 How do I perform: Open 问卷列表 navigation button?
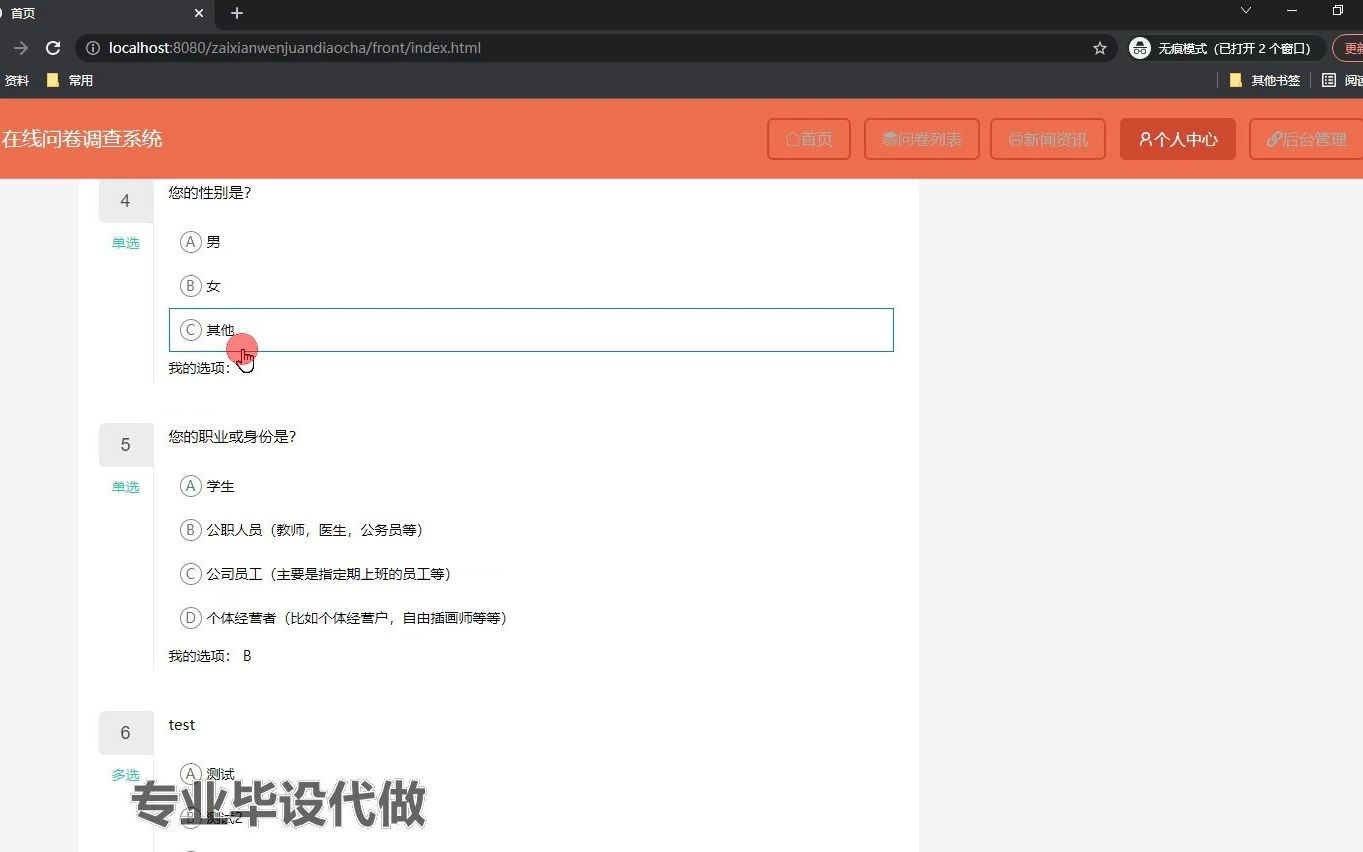pos(922,139)
